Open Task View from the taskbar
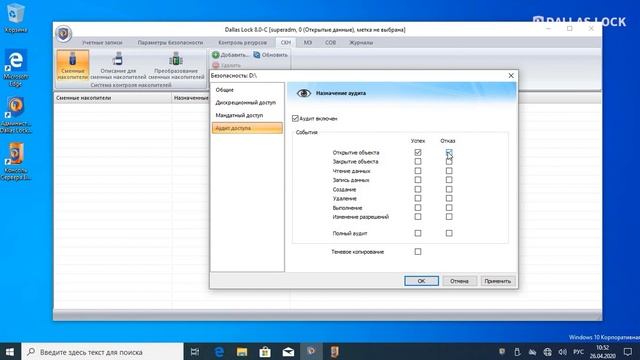This screenshot has height=360, width=640. (195, 352)
